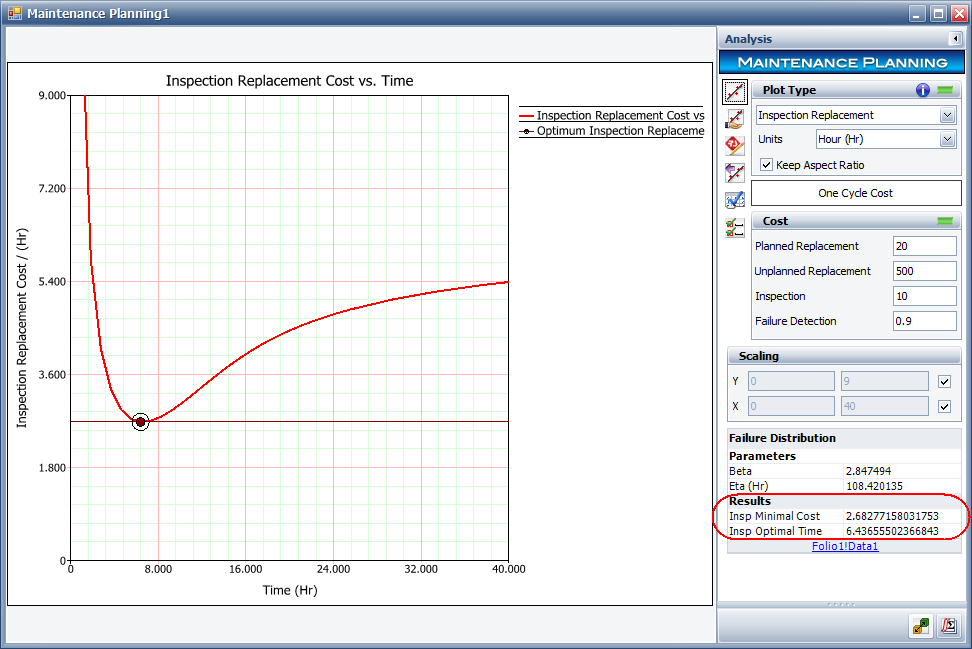
Task: Click the green-and-yellow linked boxes icon at panel bottom
Action: (921, 625)
